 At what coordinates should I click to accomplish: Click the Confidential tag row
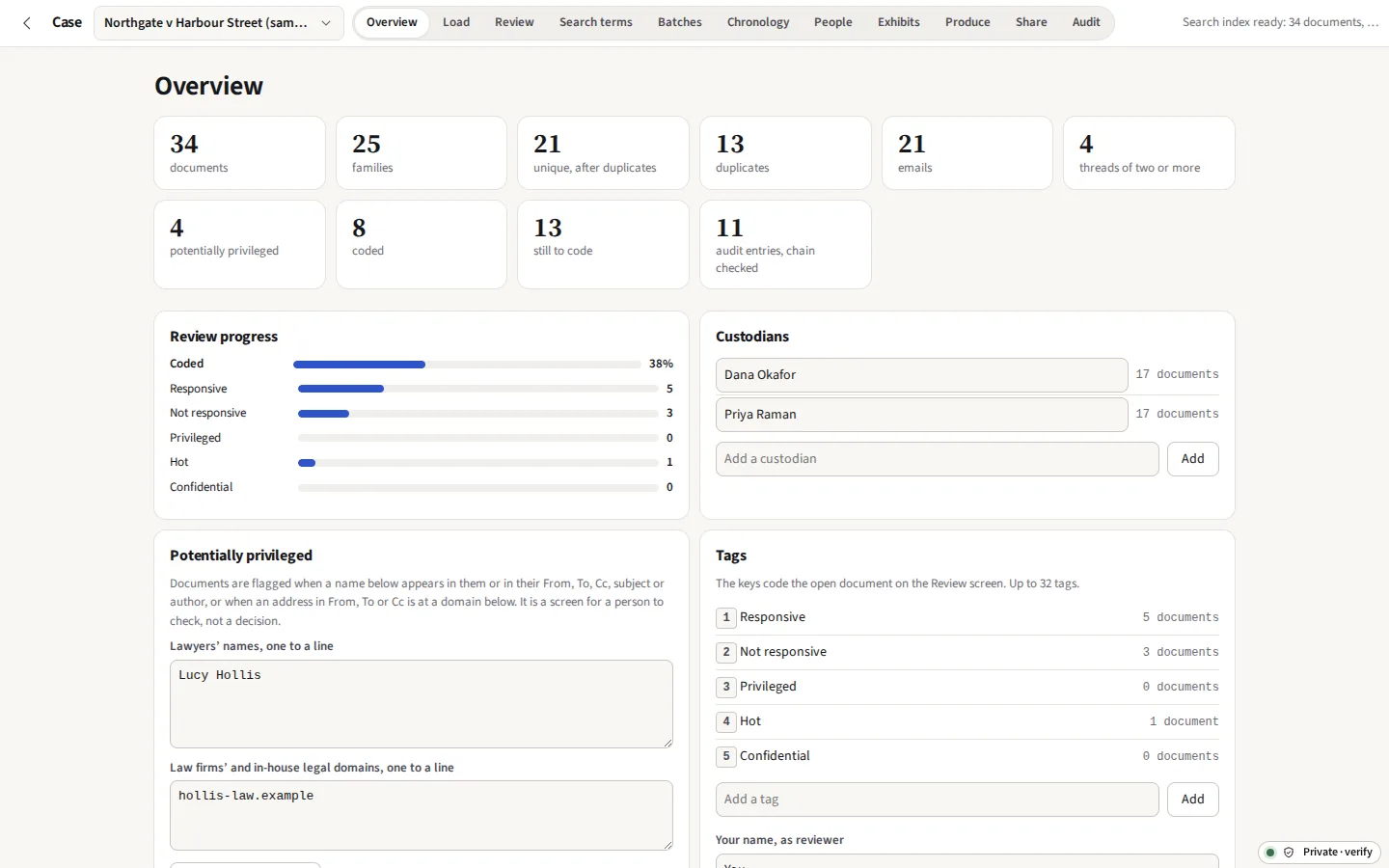[x=967, y=756]
